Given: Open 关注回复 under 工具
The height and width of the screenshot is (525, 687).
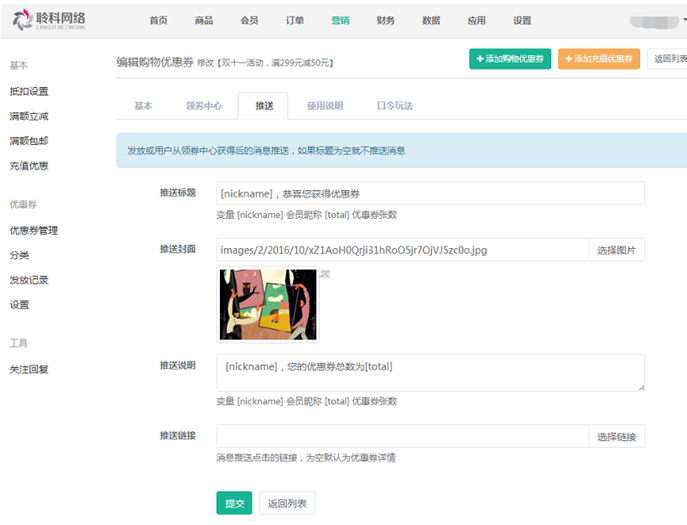Looking at the screenshot, I should point(28,369).
